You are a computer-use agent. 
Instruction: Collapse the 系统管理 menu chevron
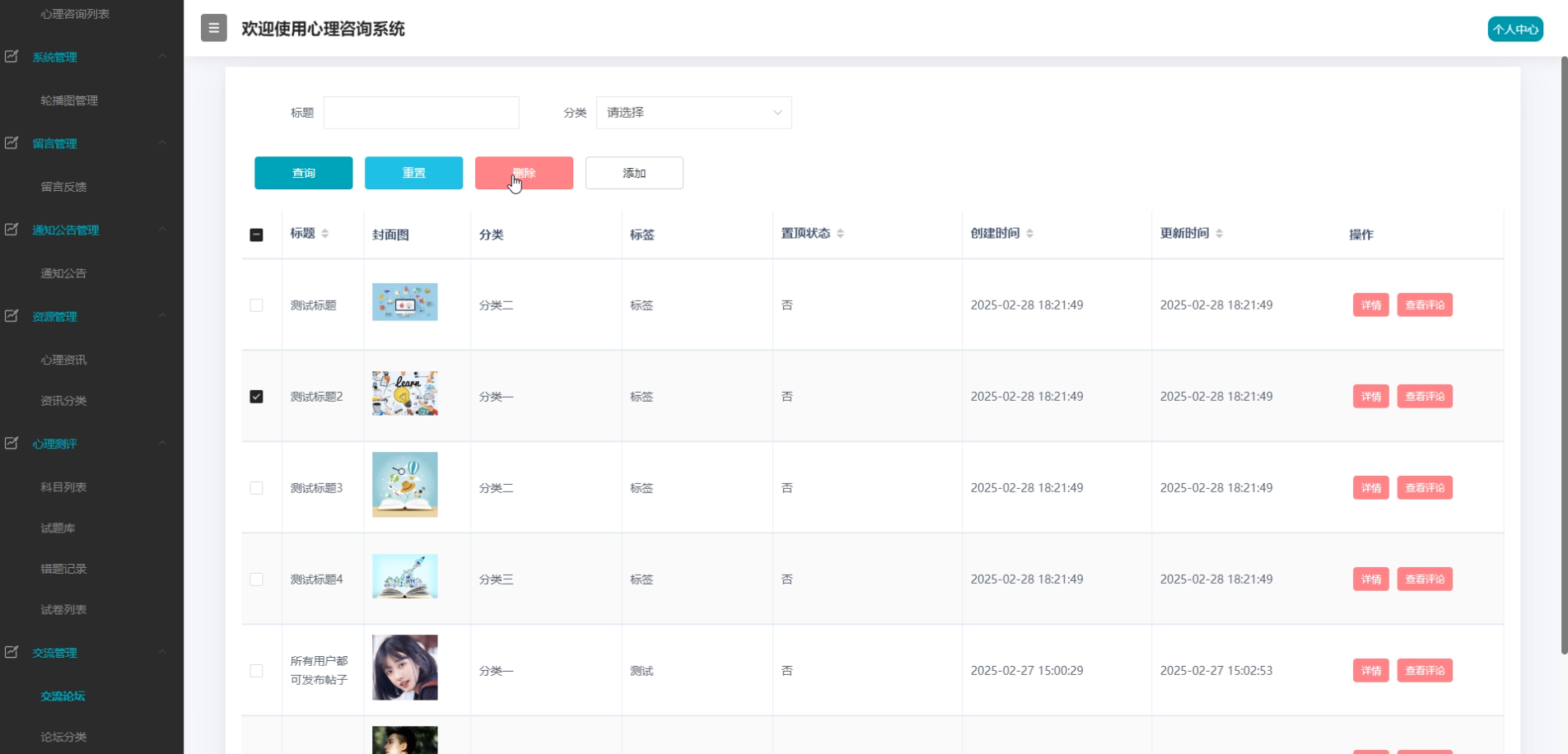(x=162, y=56)
